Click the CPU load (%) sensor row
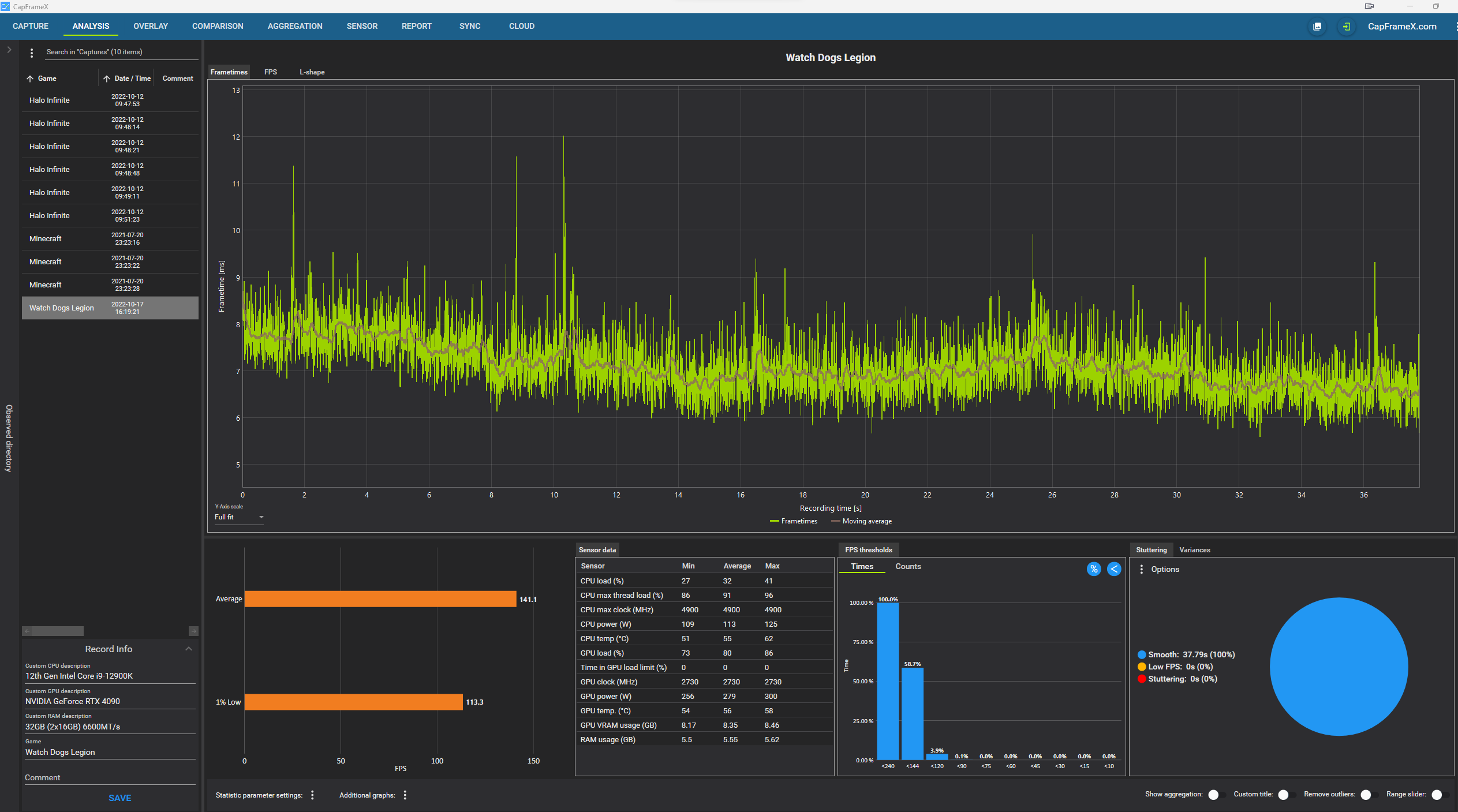 (704, 581)
